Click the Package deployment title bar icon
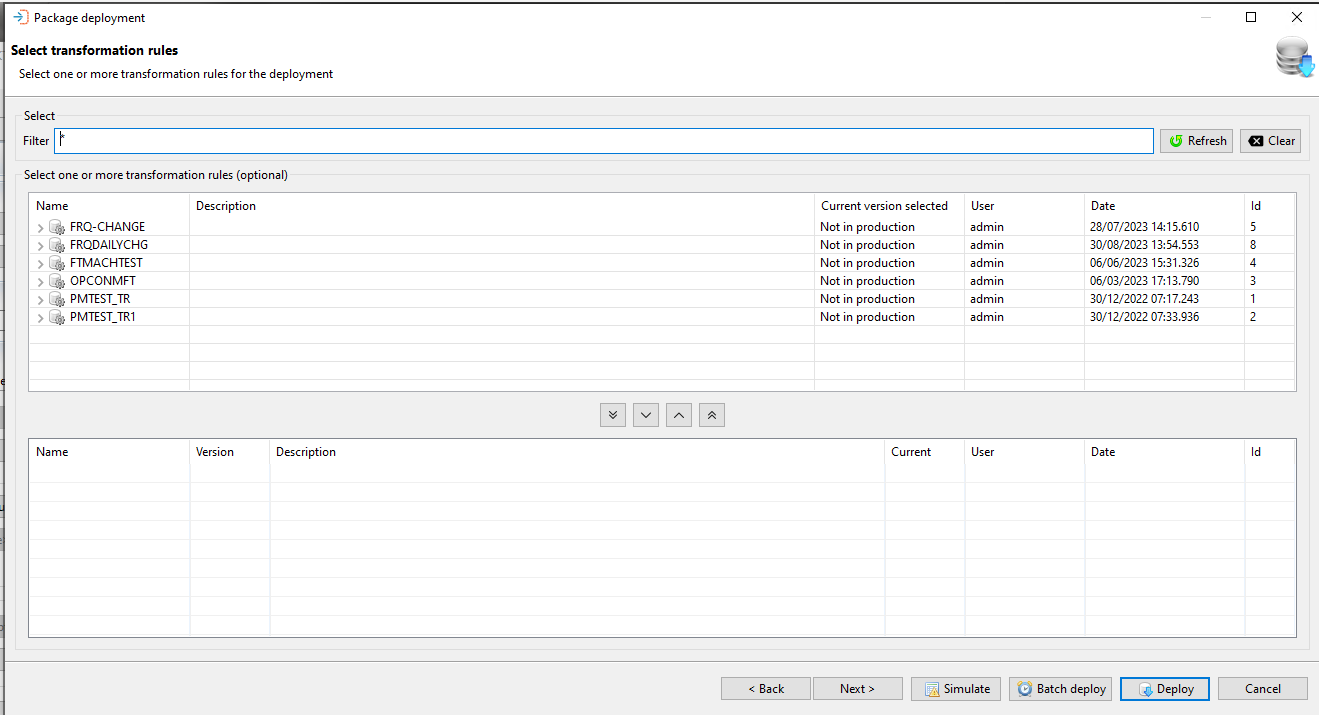The width and height of the screenshot is (1319, 715). tap(20, 17)
